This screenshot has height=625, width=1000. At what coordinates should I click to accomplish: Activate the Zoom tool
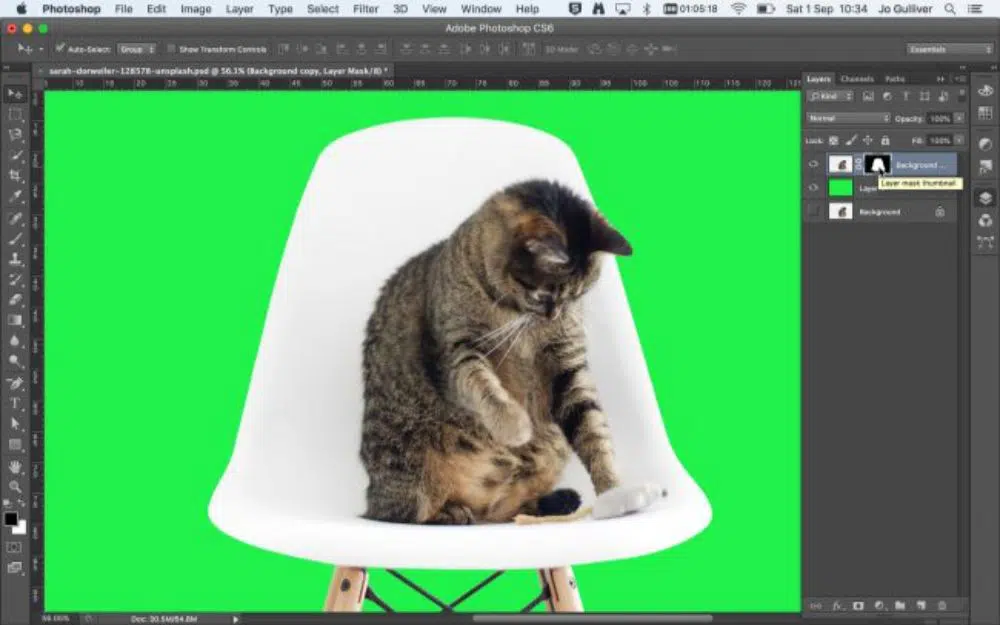(x=15, y=487)
